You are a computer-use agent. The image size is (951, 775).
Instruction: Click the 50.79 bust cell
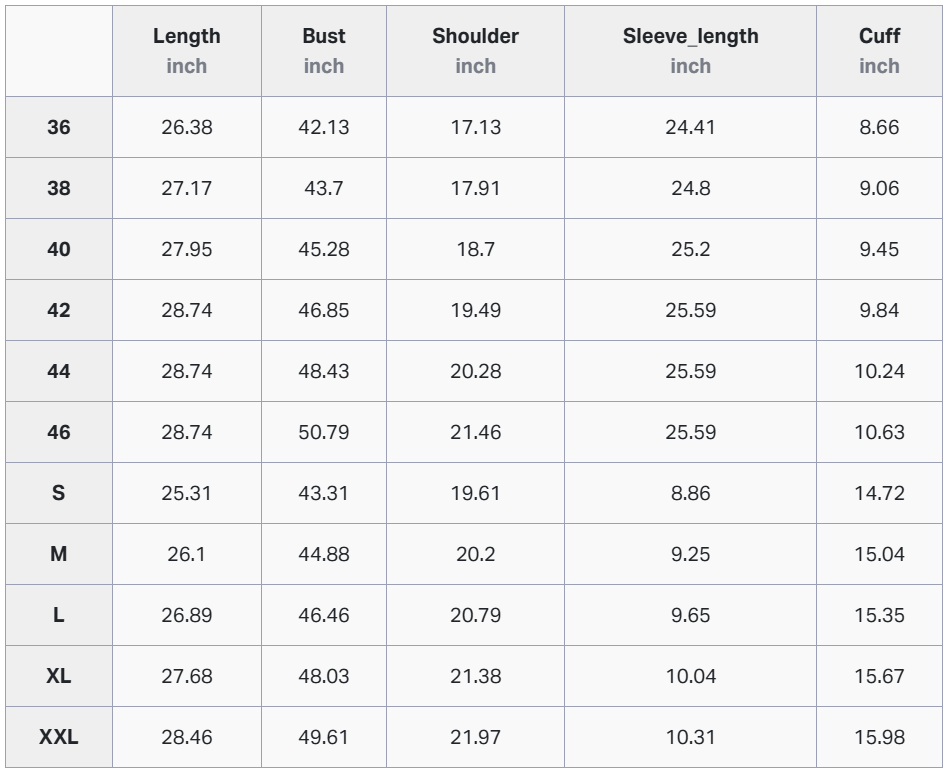(x=324, y=432)
